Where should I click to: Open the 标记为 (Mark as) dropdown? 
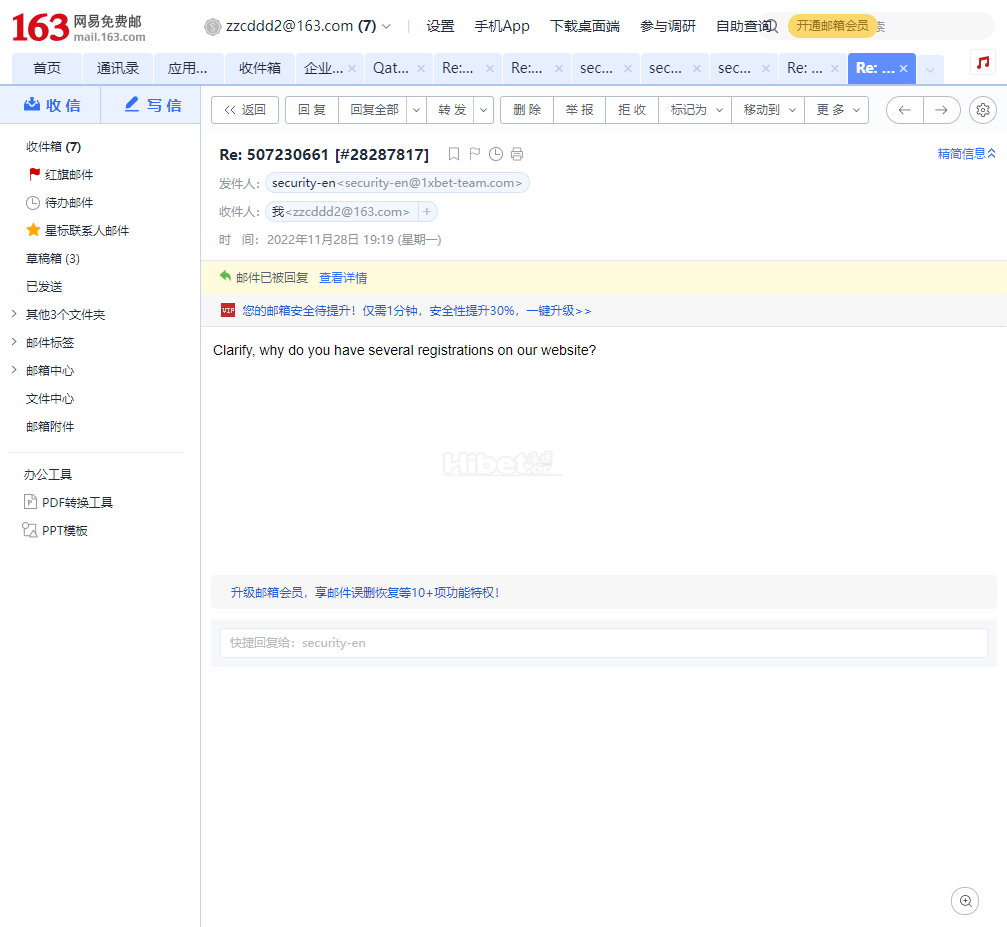(x=694, y=110)
